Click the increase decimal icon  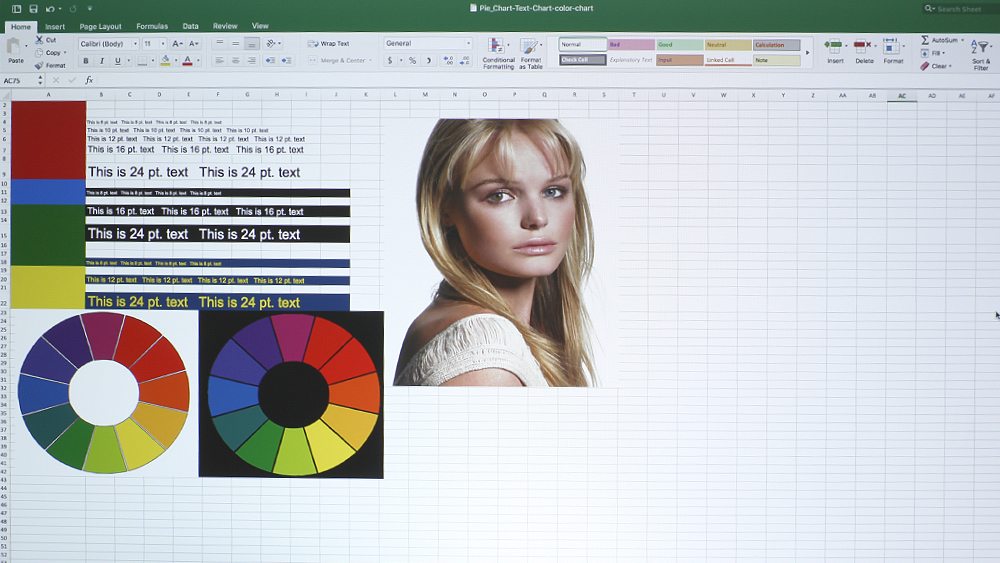point(448,61)
